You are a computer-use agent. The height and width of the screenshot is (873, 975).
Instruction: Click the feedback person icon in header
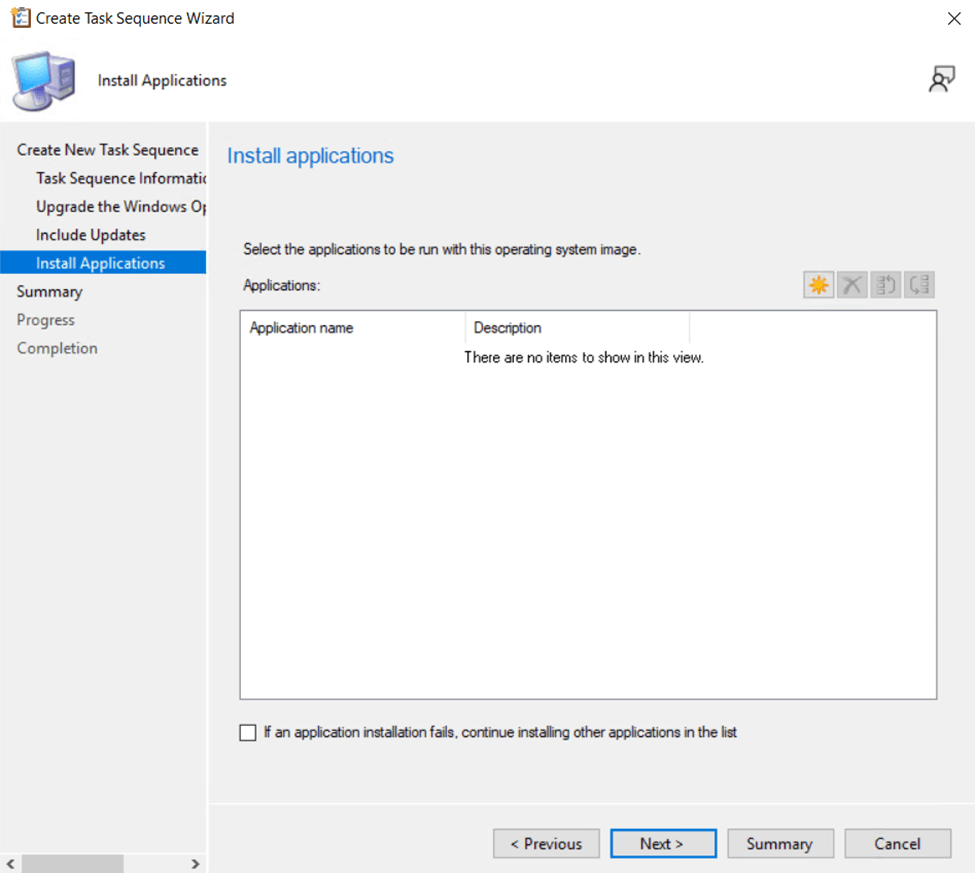(x=941, y=80)
